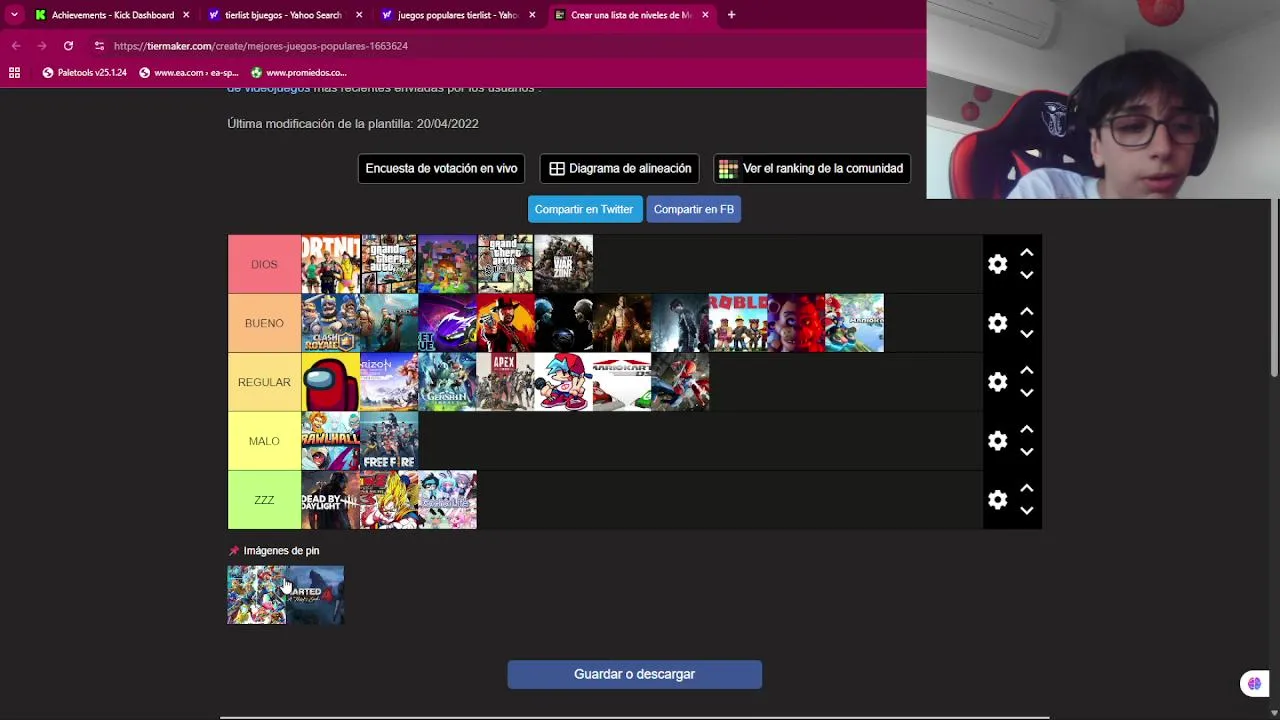The image size is (1280, 720).
Task: Move BUENO row down with chevron
Action: coord(1026,334)
